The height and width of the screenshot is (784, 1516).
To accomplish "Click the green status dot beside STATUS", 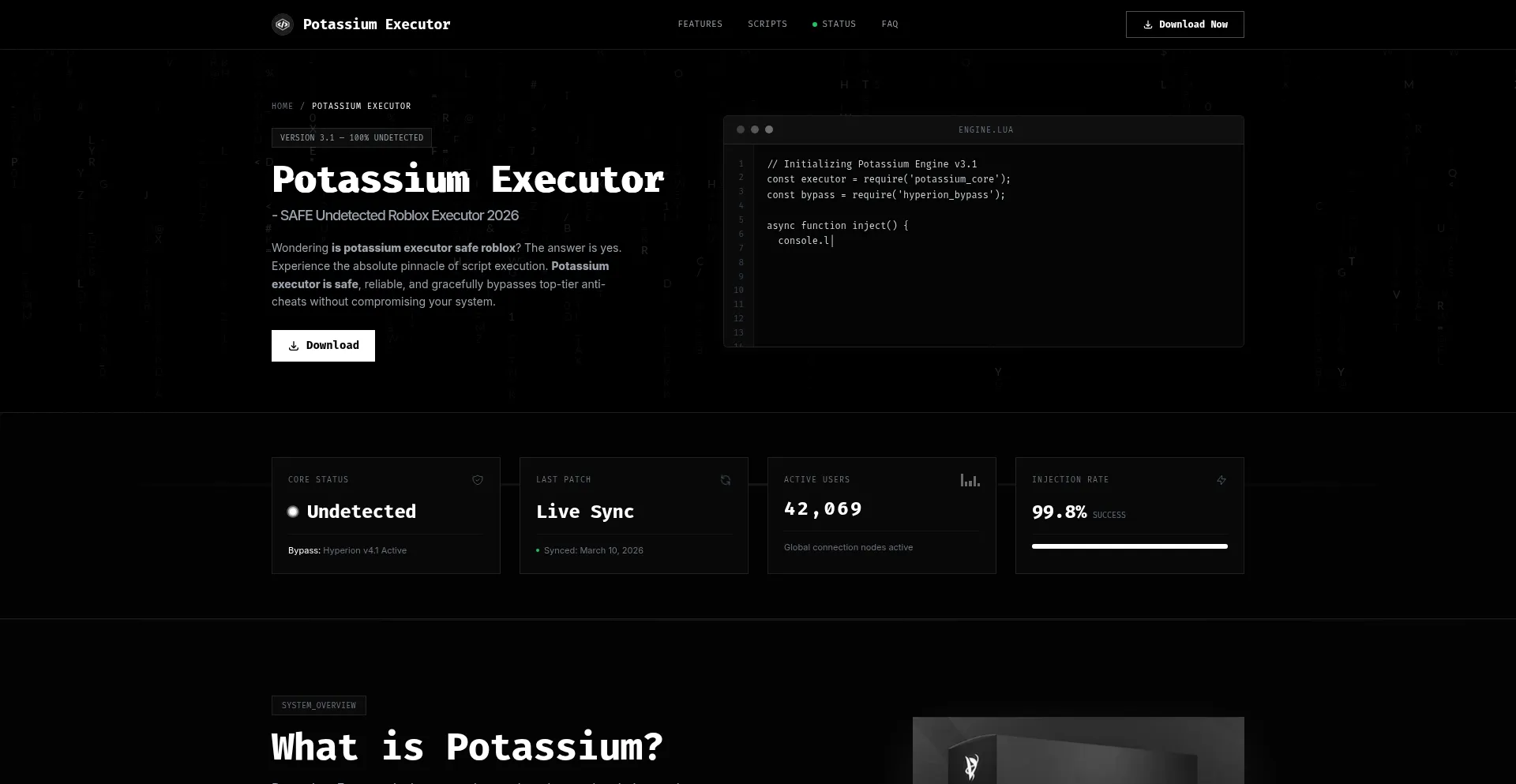I will coord(815,24).
